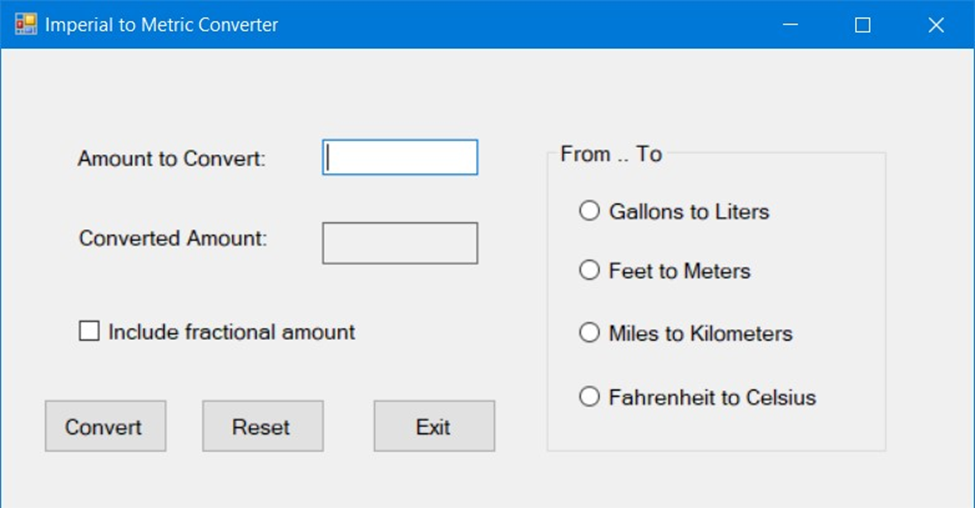Click the app icon in the title bar

point(25,24)
